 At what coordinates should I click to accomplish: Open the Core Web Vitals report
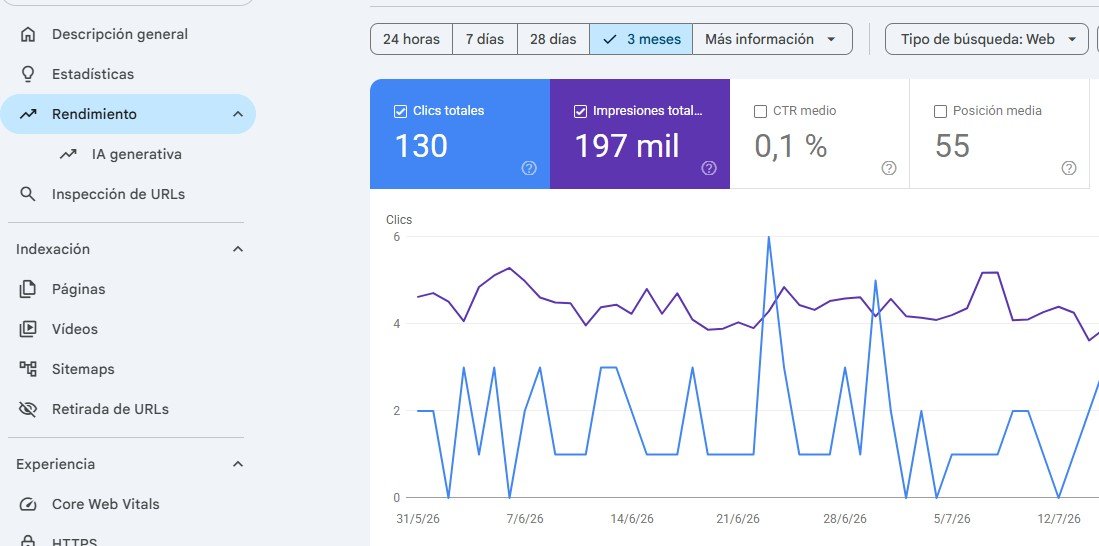pos(106,505)
